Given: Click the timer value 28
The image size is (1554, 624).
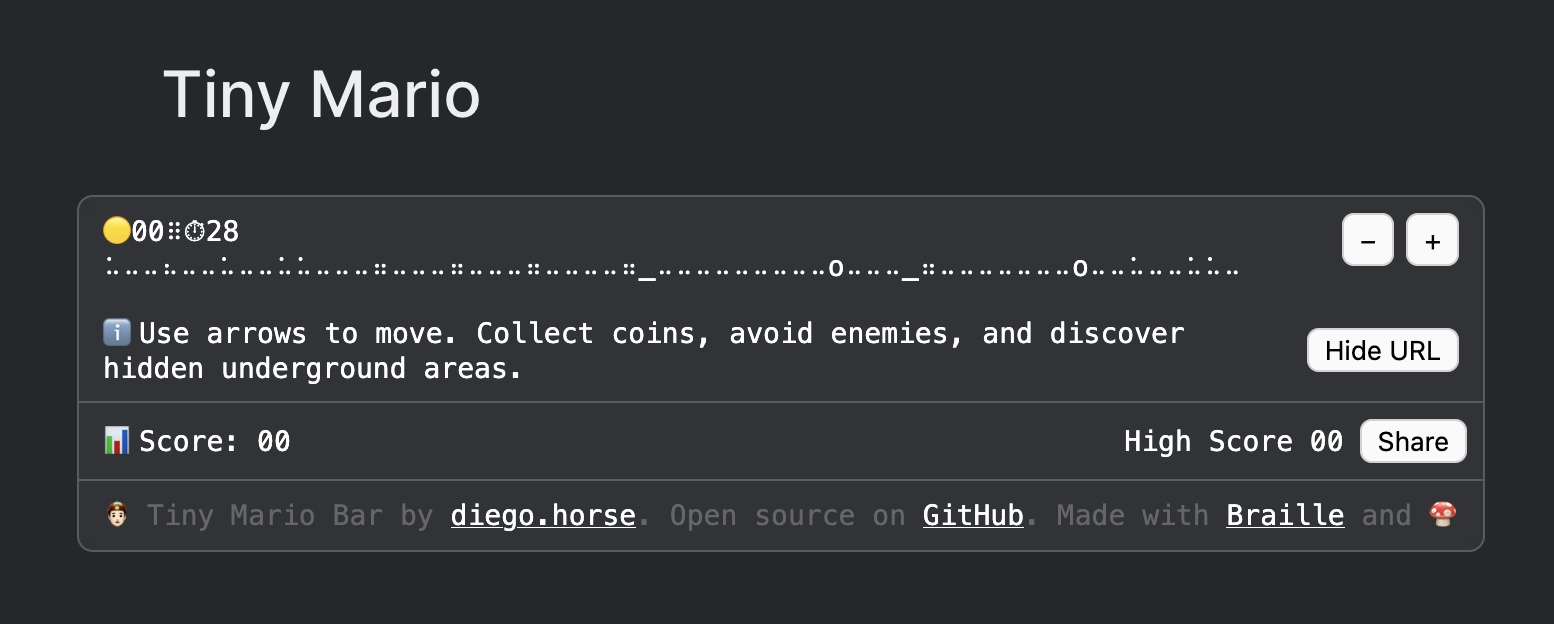Looking at the screenshot, I should (222, 231).
